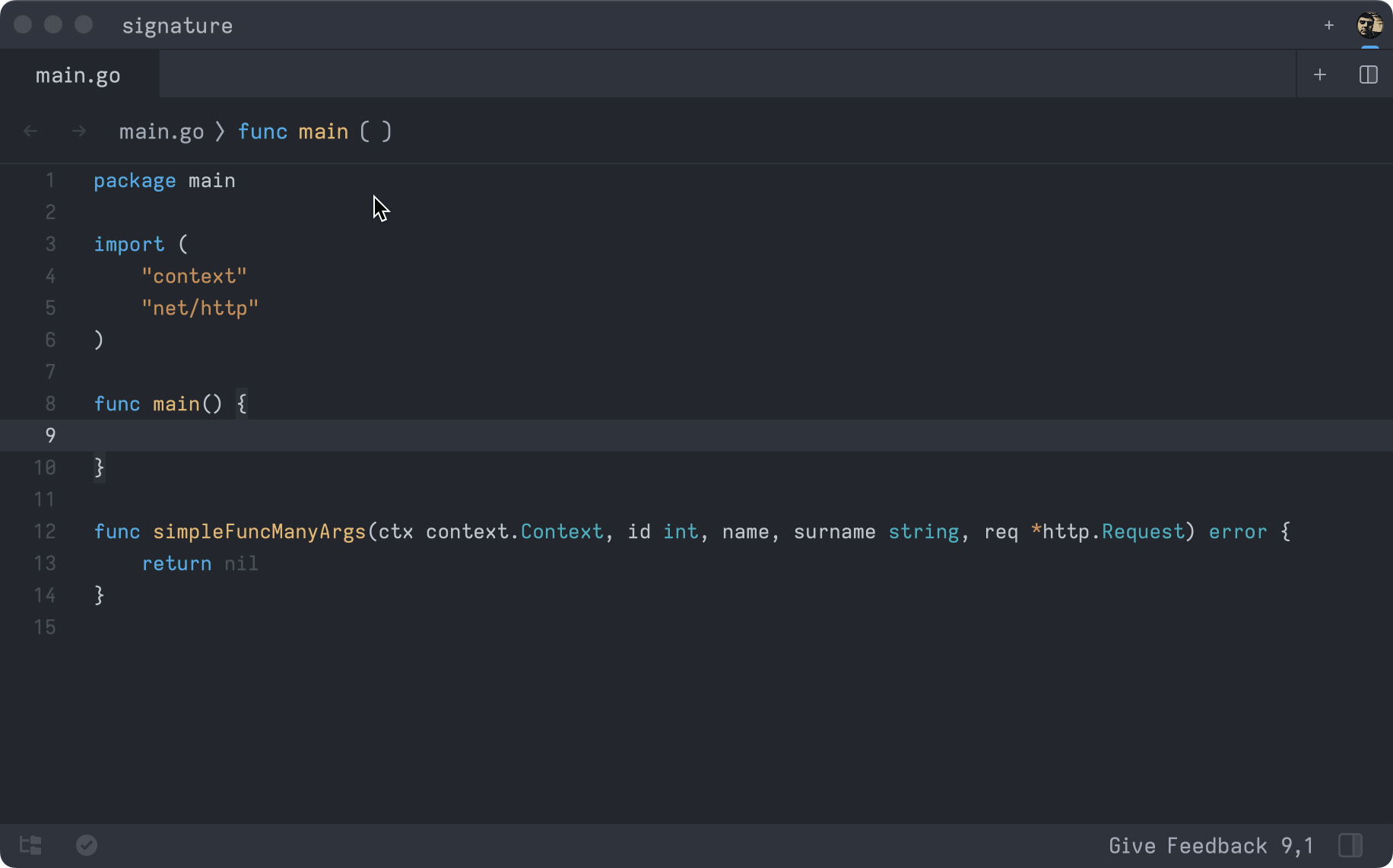Image resolution: width=1393 pixels, height=868 pixels.
Task: Click the Give Feedback link
Action: (x=1188, y=845)
